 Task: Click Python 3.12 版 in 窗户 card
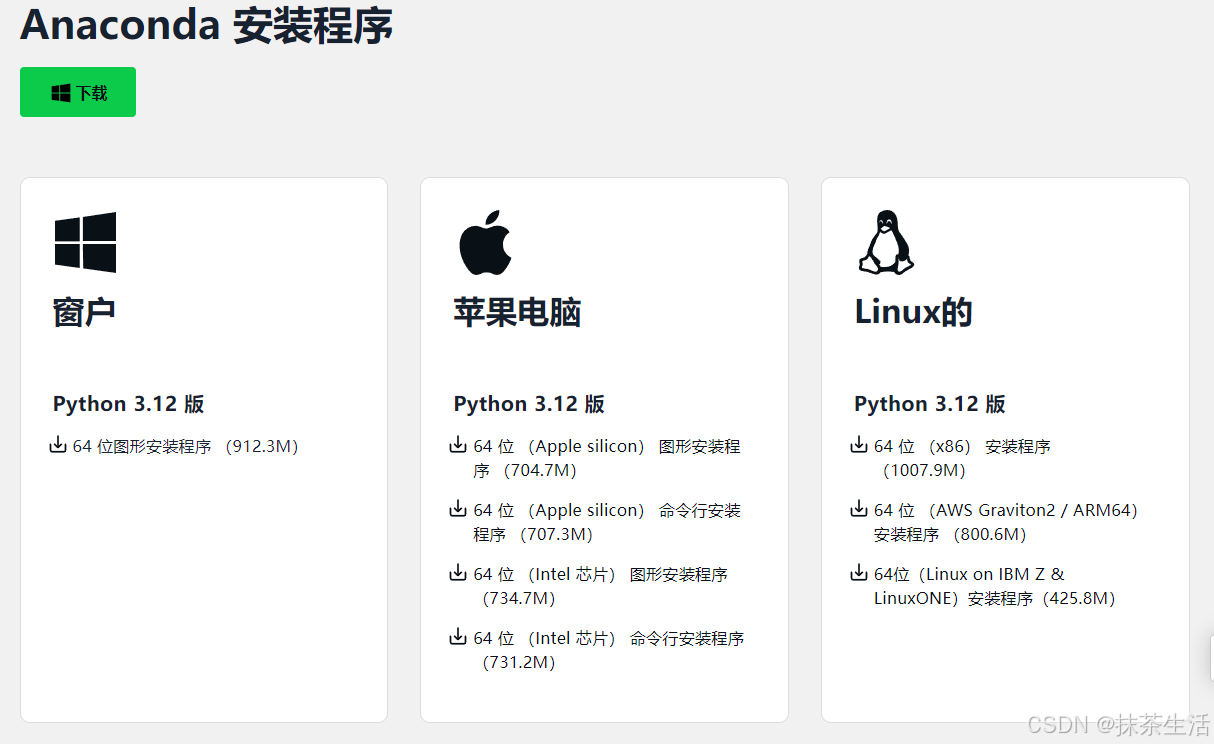pos(129,404)
